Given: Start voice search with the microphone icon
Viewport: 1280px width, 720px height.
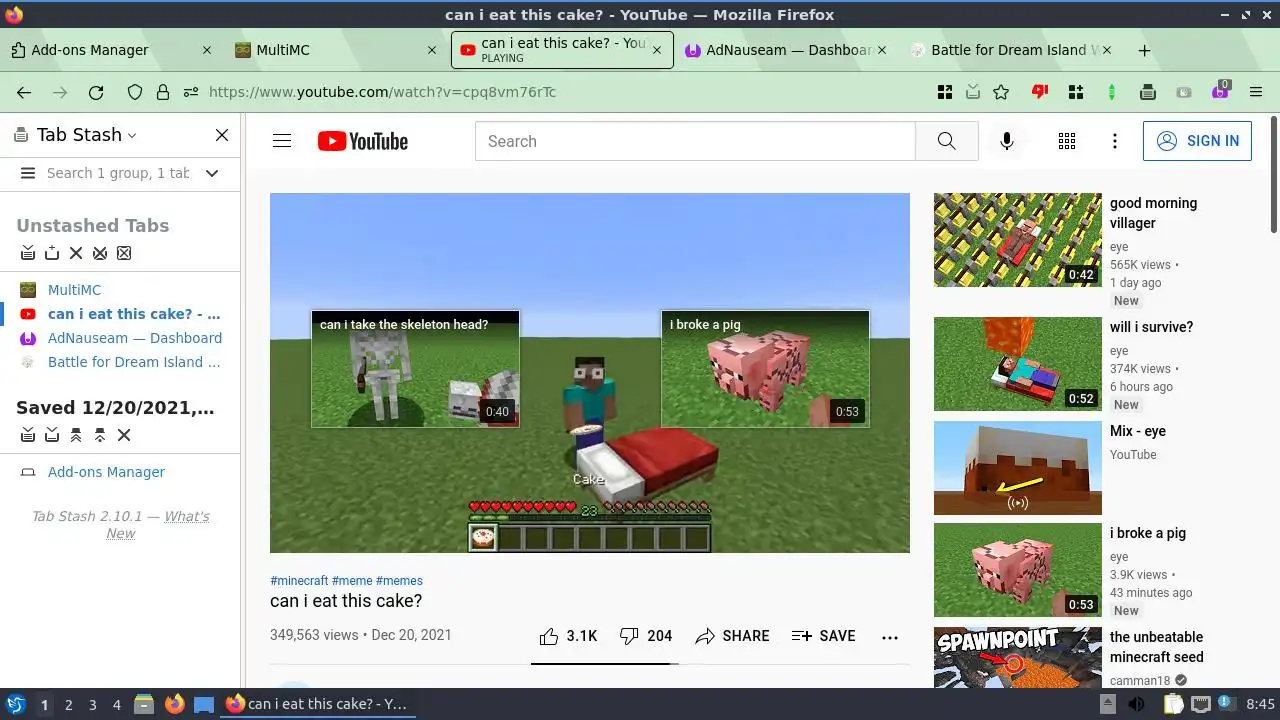Looking at the screenshot, I should click(x=1007, y=141).
